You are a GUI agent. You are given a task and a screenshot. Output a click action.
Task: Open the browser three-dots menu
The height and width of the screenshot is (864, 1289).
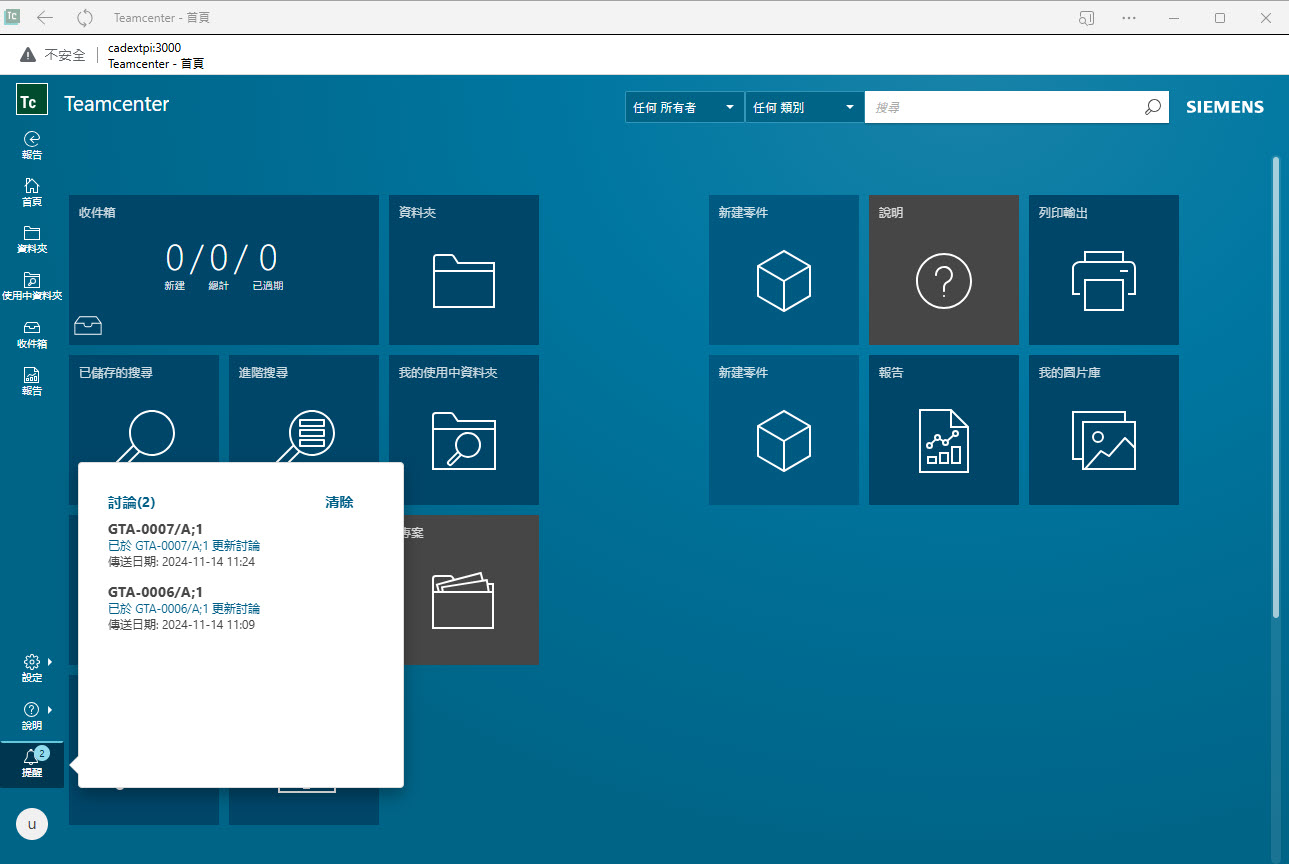pos(1129,18)
